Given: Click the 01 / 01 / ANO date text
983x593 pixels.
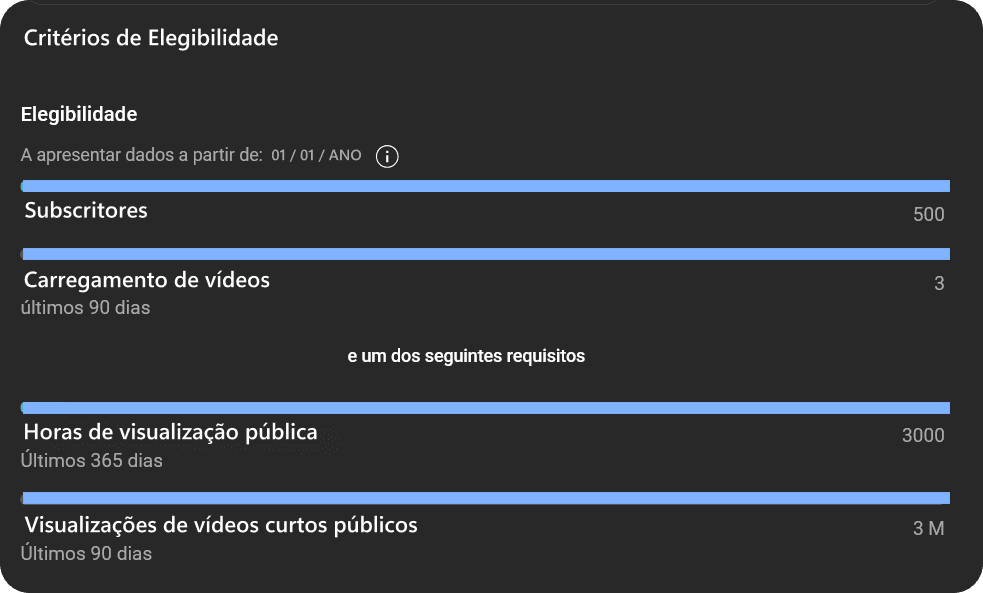Looking at the screenshot, I should tap(316, 156).
